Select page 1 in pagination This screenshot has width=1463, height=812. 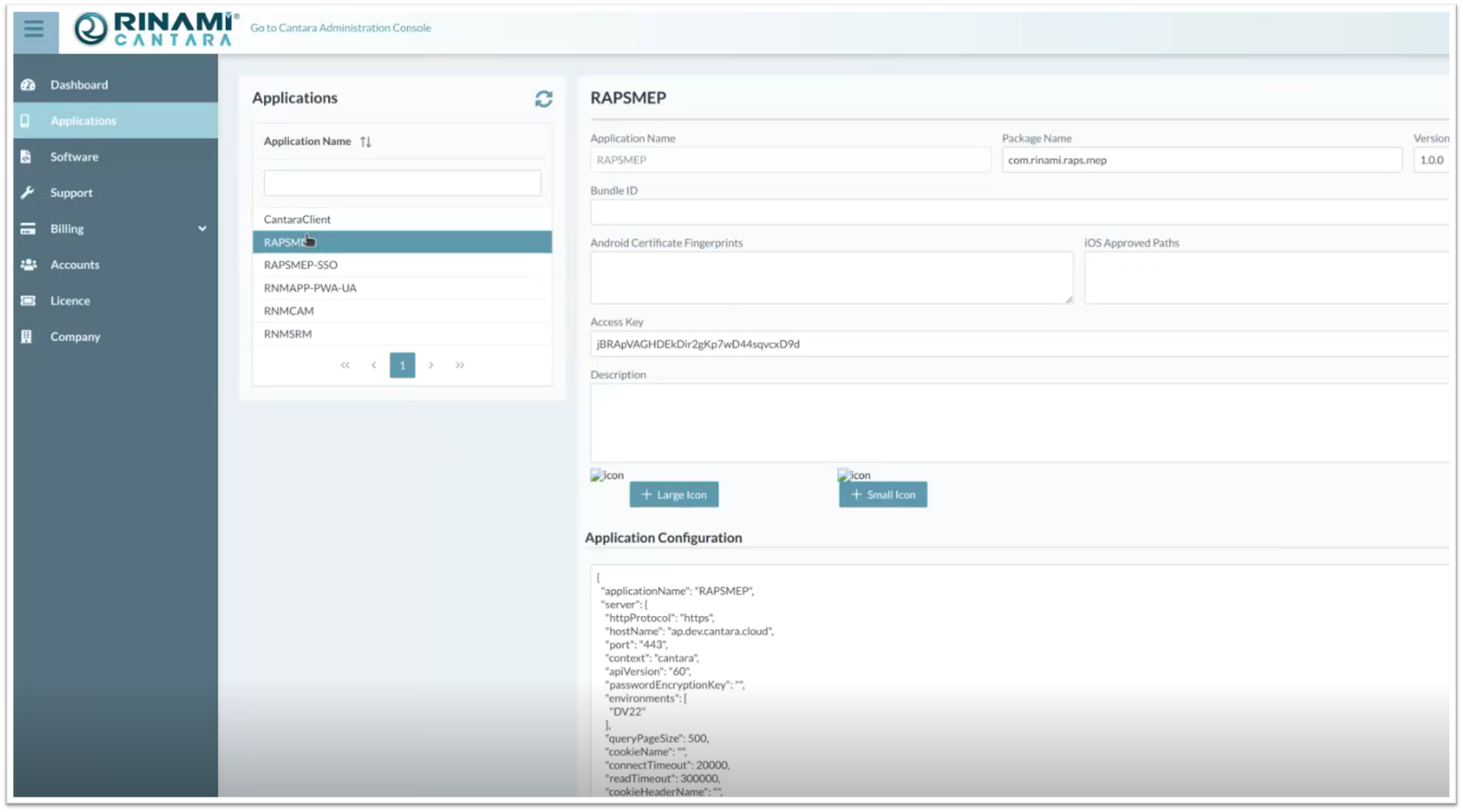[x=402, y=365]
